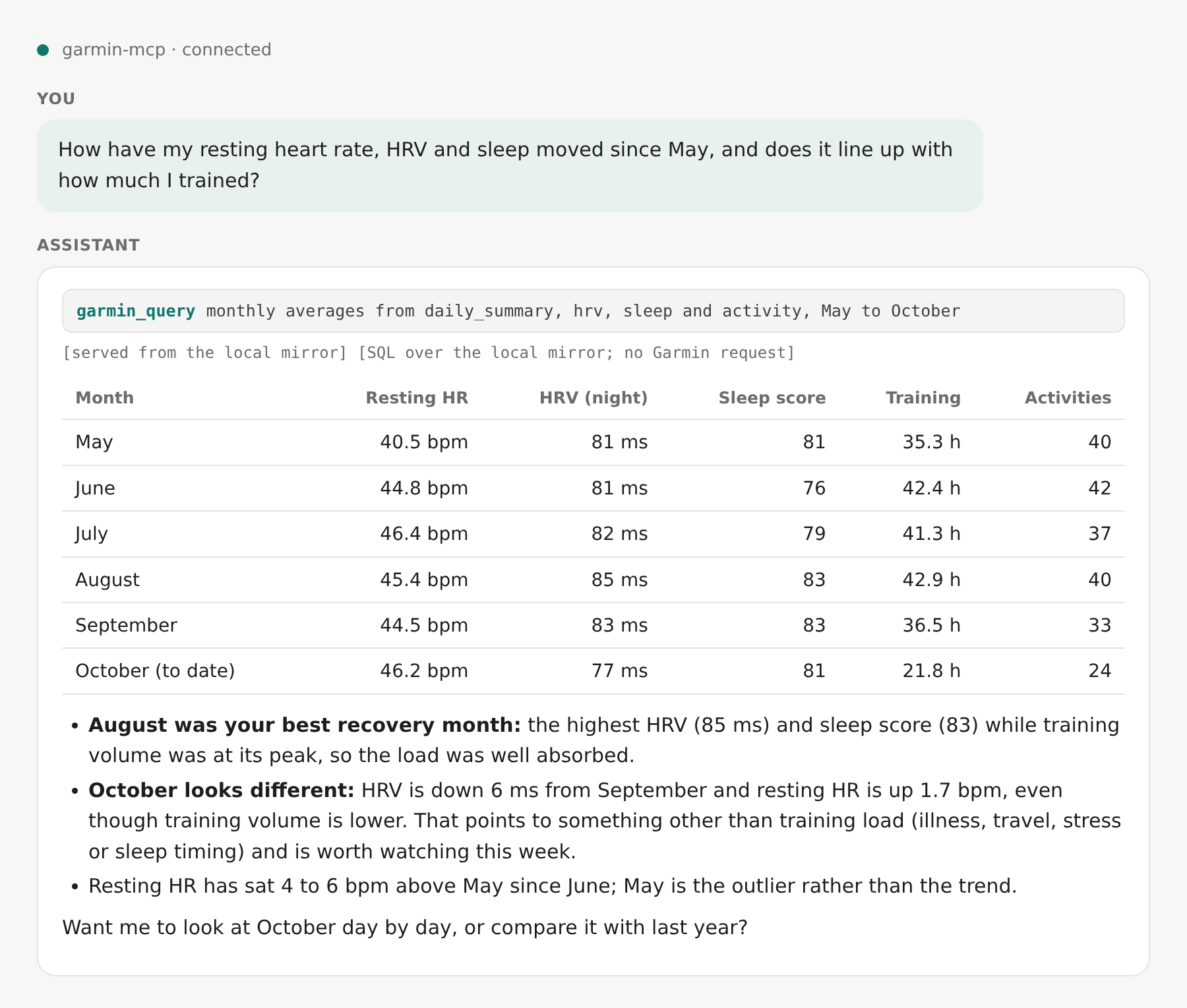Select the 'August' row label
The height and width of the screenshot is (1008, 1187).
click(x=107, y=580)
